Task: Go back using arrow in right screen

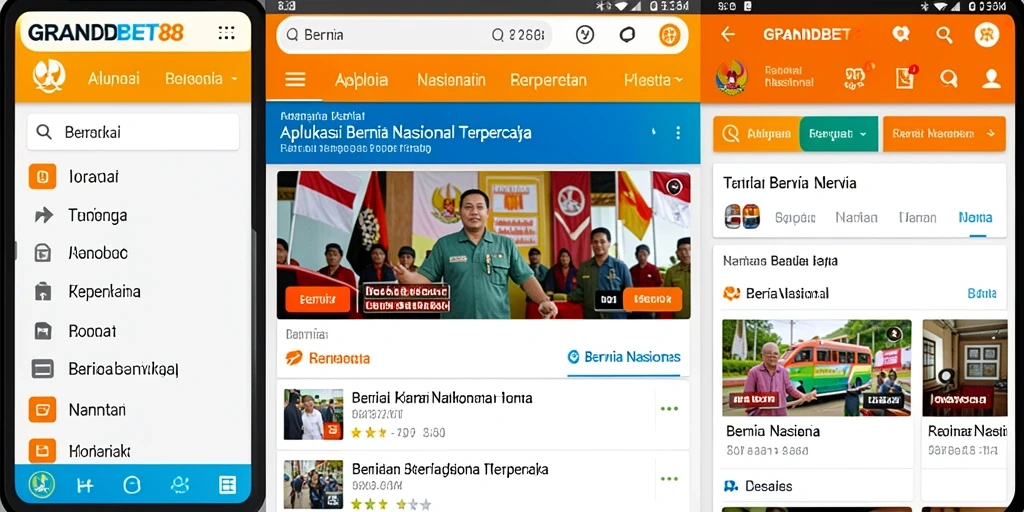Action: pyautogui.click(x=728, y=35)
